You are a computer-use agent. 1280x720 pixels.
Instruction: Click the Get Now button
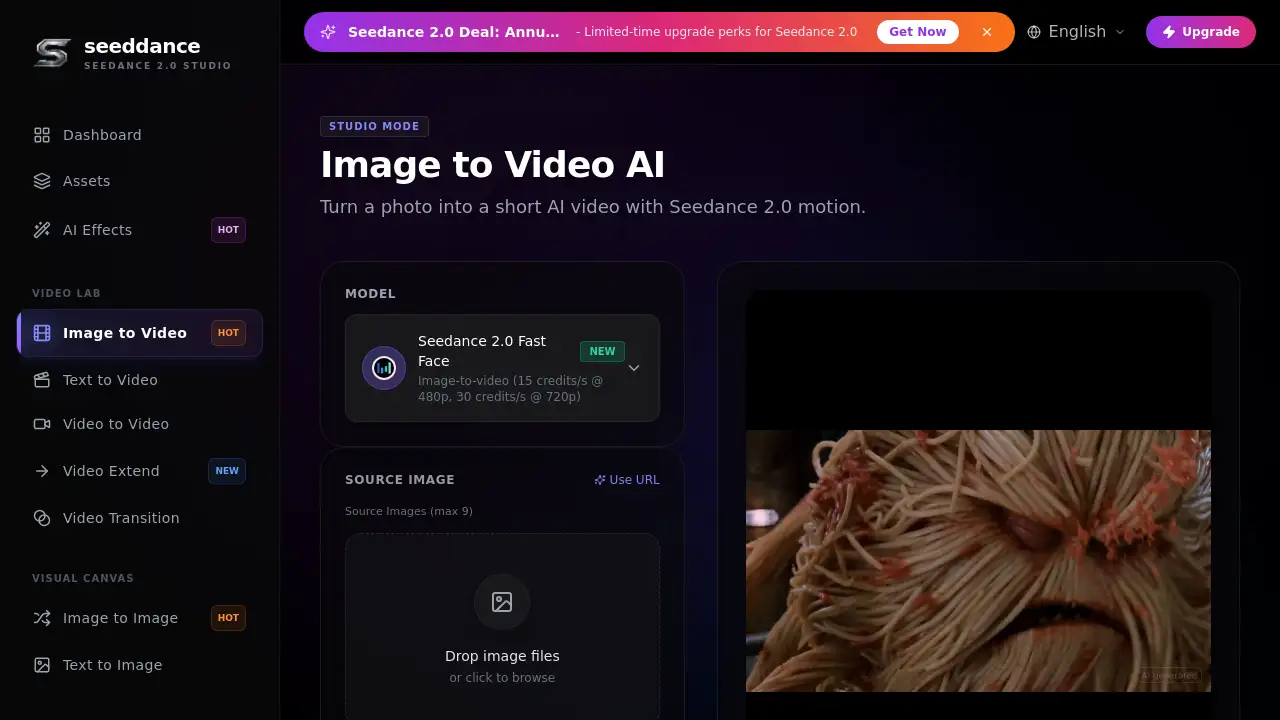918,32
